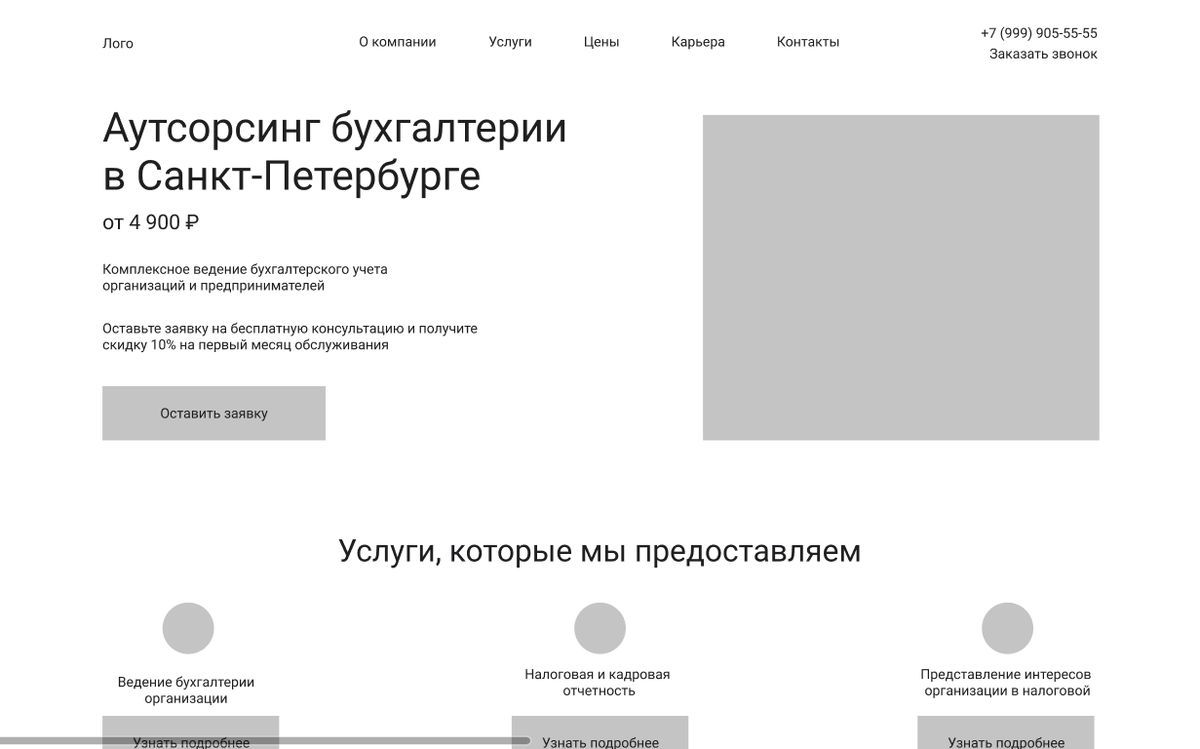Click the Заказать звонок link
Image resolution: width=1200 pixels, height=749 pixels.
click(x=1043, y=54)
